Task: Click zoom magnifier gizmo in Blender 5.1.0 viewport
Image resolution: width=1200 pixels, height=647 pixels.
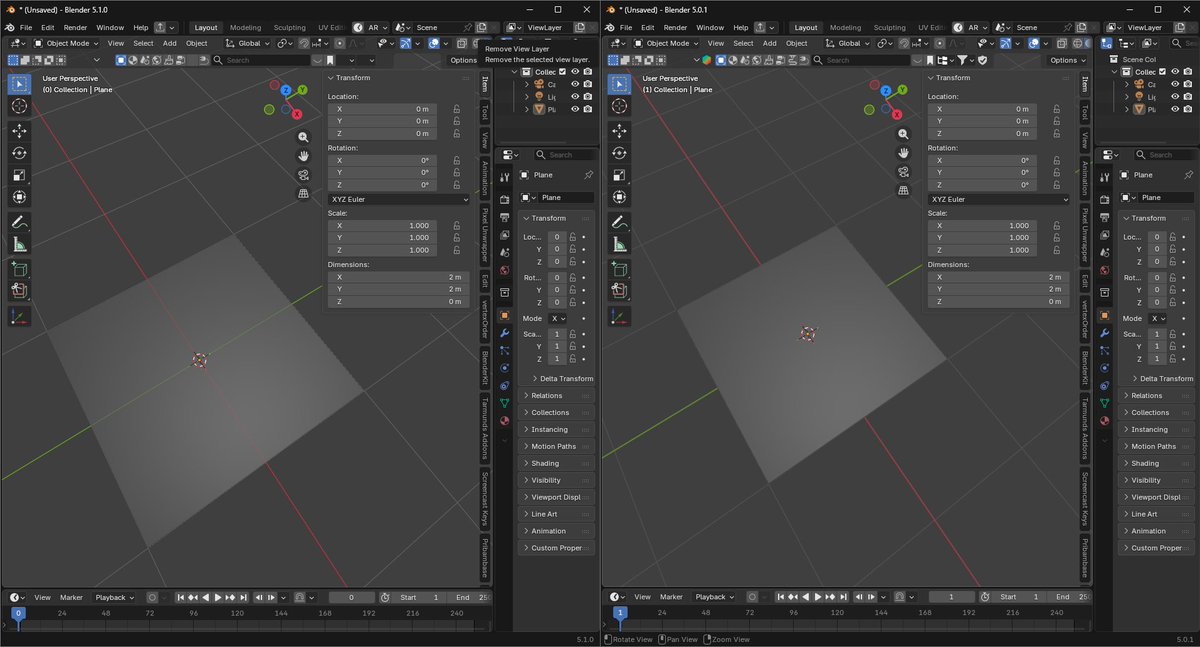Action: click(x=303, y=137)
